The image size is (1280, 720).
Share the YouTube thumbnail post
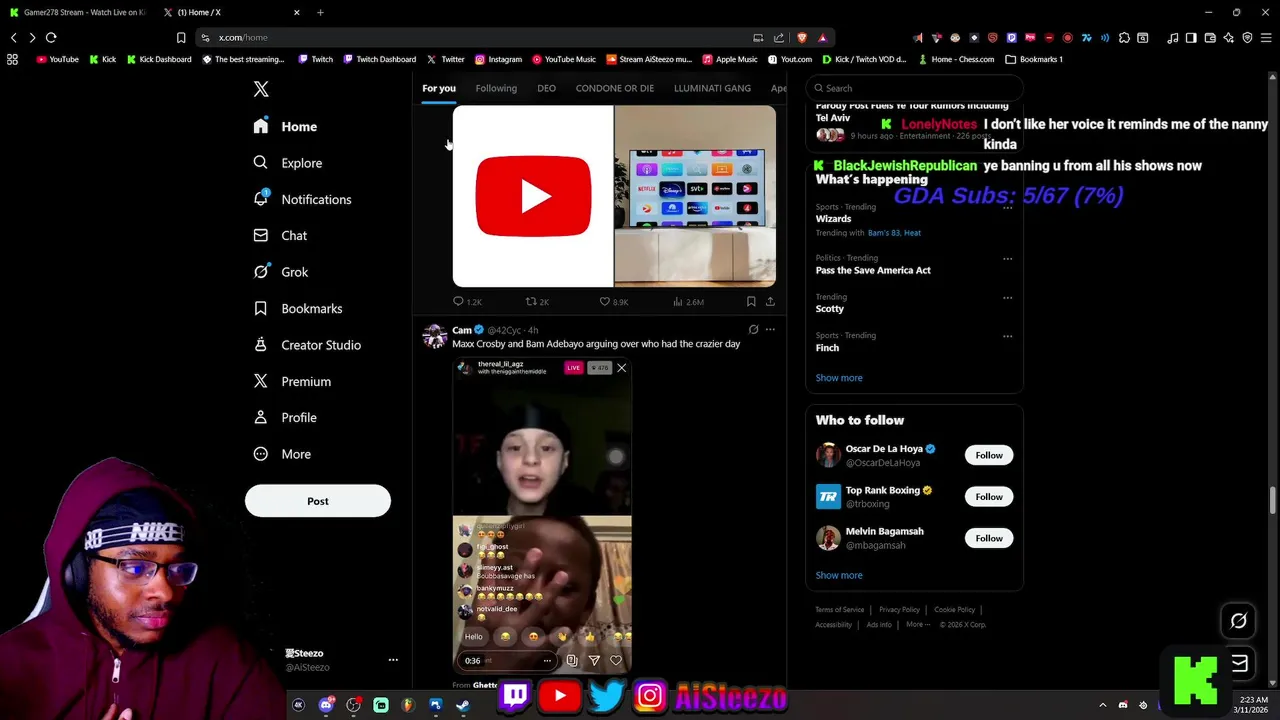click(x=770, y=301)
